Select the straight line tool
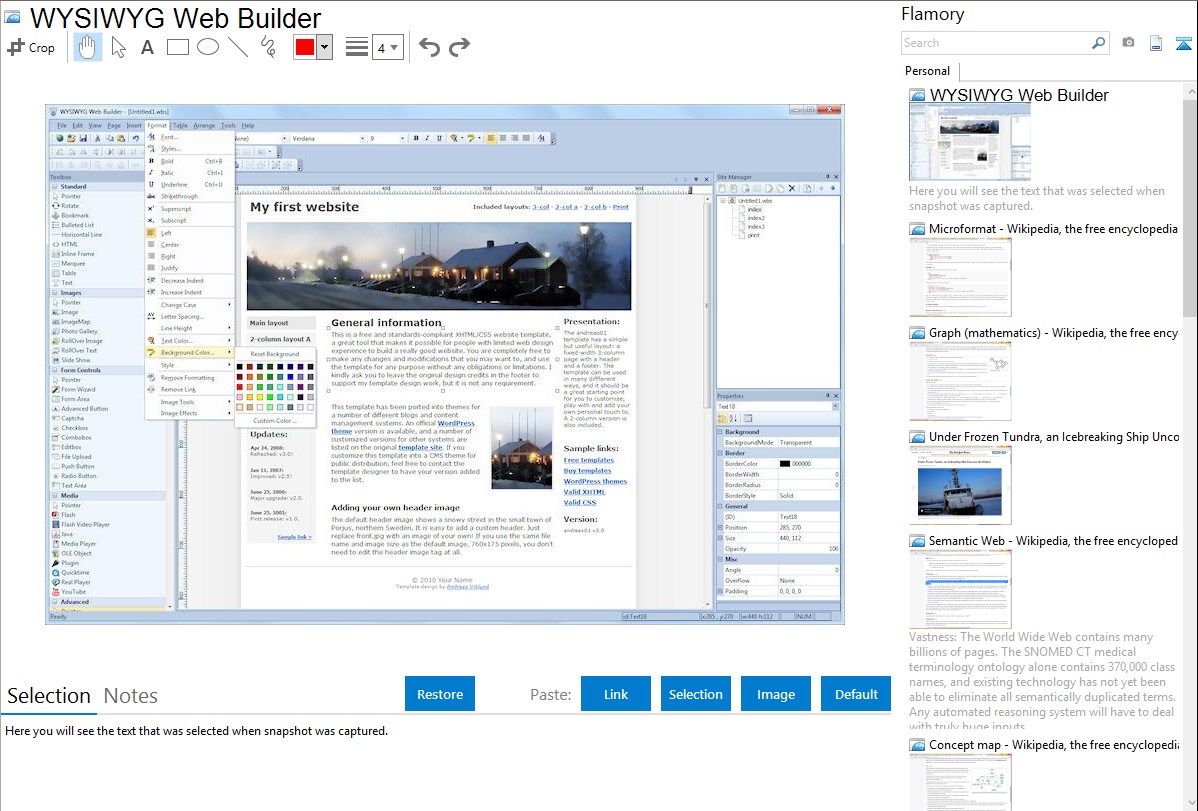This screenshot has width=1198, height=811. [x=238, y=47]
